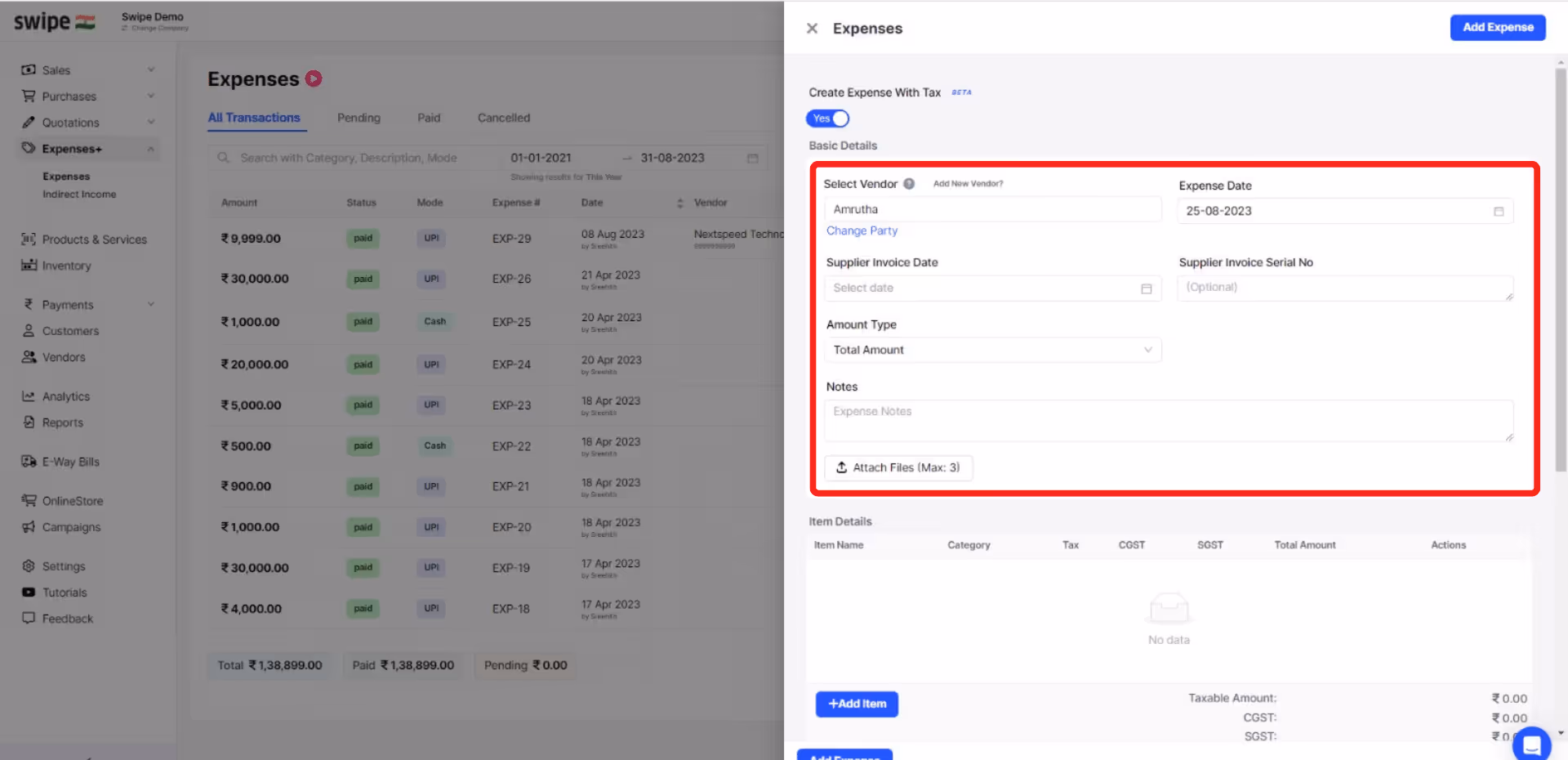Expand the Quotations menu chevron

click(151, 123)
